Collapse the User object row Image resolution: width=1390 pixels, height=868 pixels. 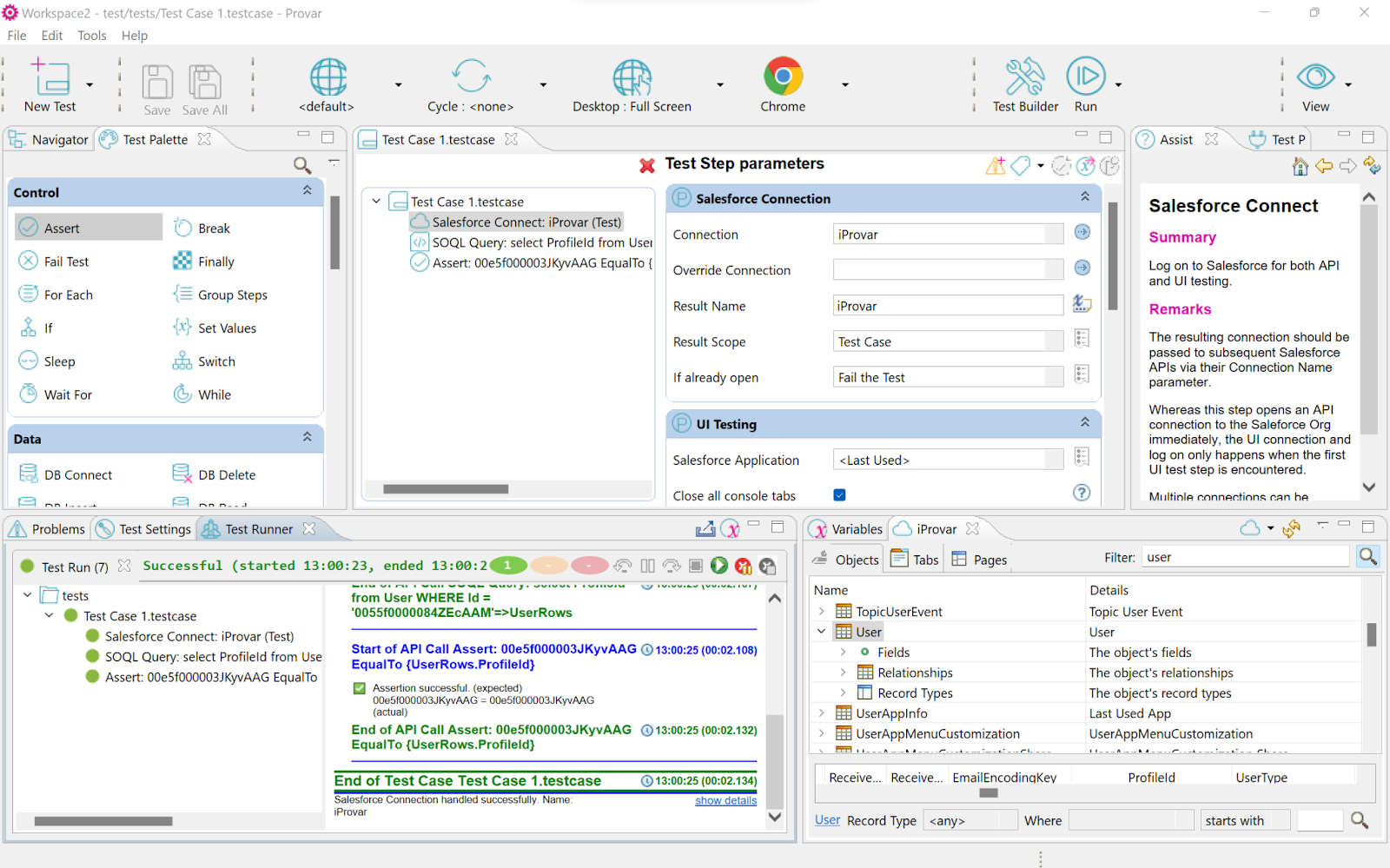point(821,632)
